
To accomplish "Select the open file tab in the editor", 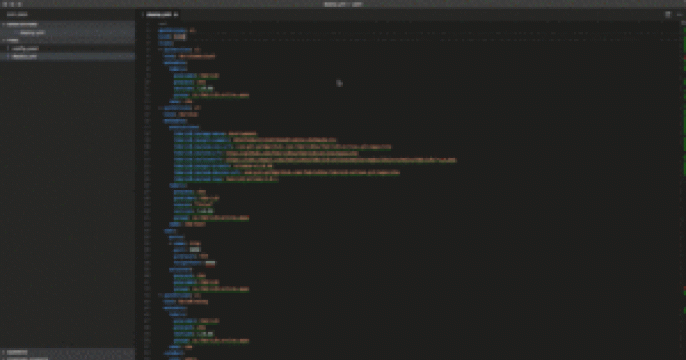I will click(x=160, y=14).
